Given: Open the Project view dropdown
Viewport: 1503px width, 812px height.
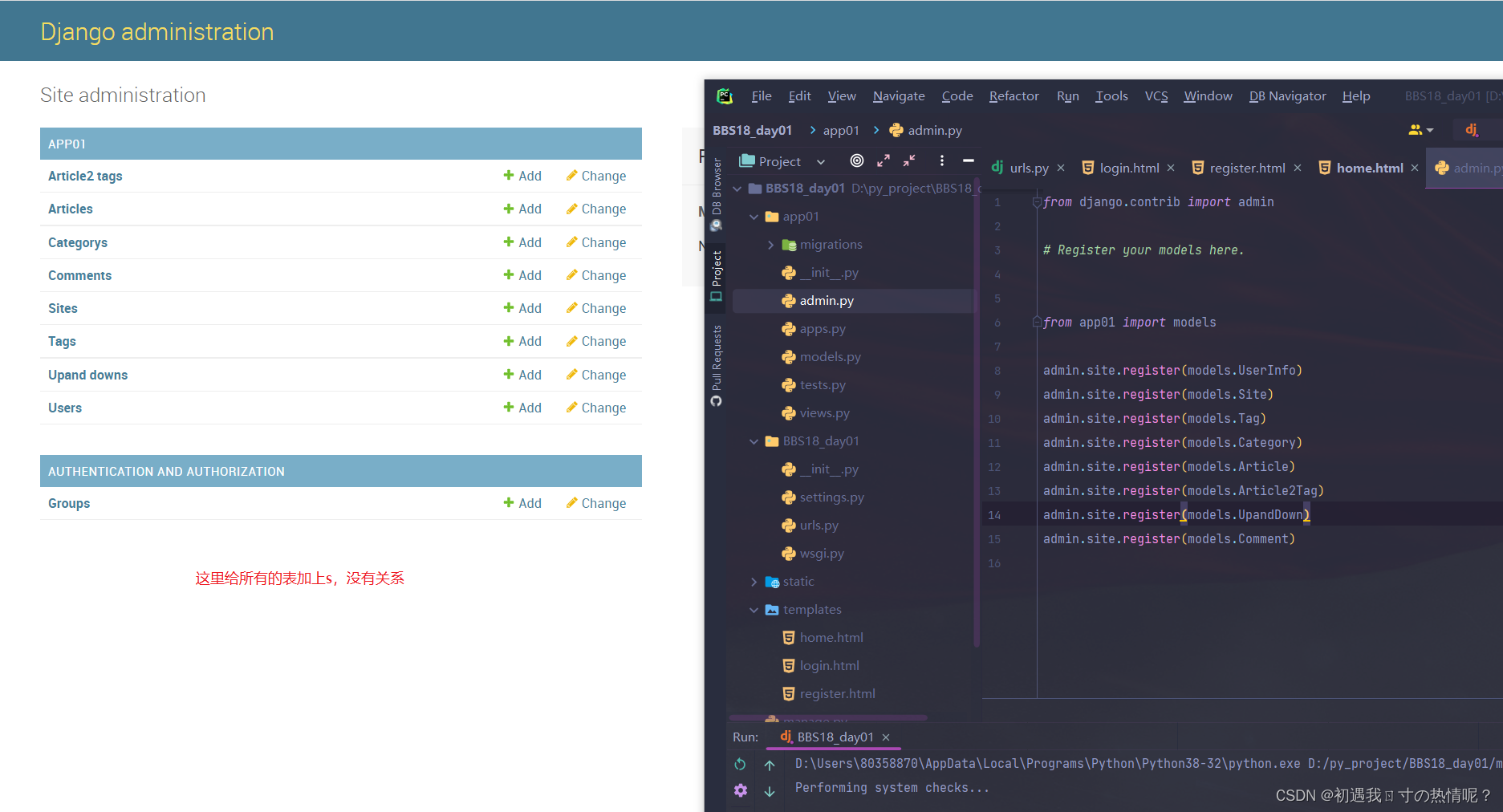Looking at the screenshot, I should coord(821,161).
